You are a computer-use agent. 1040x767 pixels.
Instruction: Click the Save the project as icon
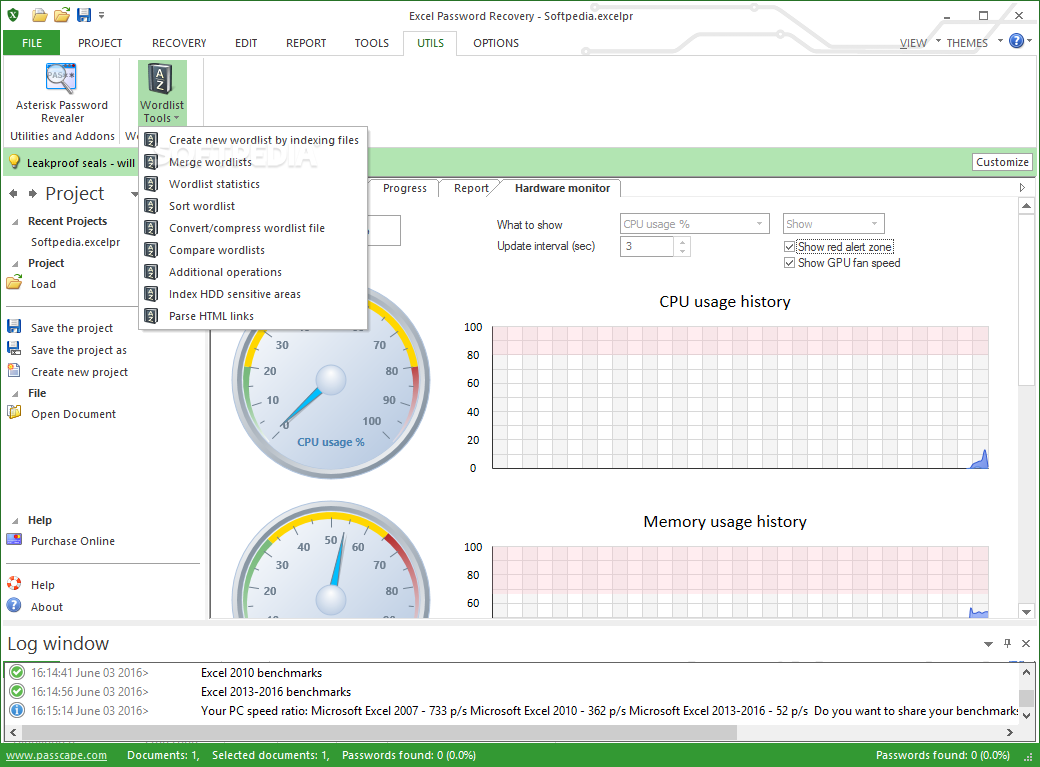14,348
